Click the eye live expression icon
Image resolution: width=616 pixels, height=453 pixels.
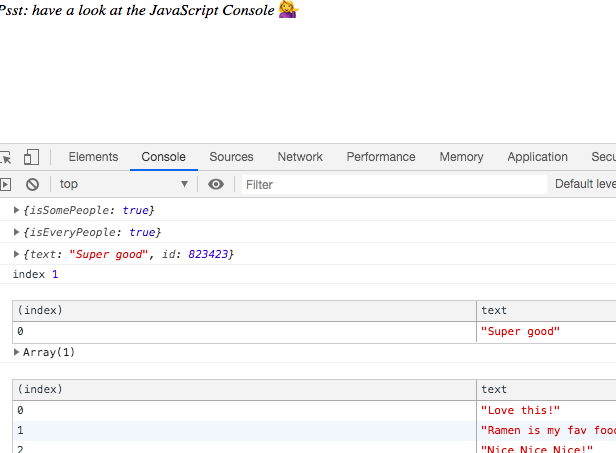pyautogui.click(x=216, y=184)
